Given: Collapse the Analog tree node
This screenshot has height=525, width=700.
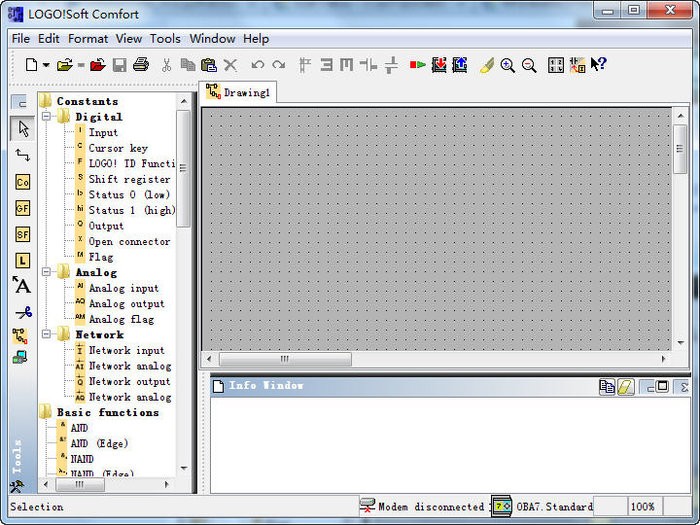Looking at the screenshot, I should 46,272.
